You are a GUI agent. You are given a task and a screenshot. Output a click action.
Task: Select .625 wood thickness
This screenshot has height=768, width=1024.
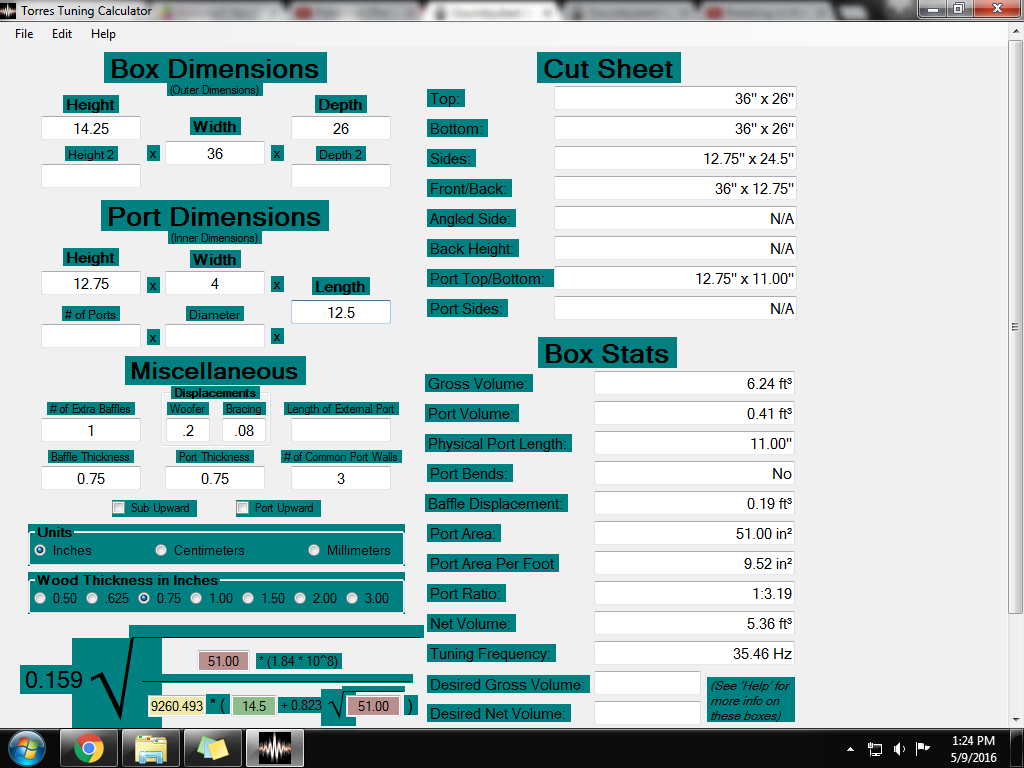click(92, 598)
